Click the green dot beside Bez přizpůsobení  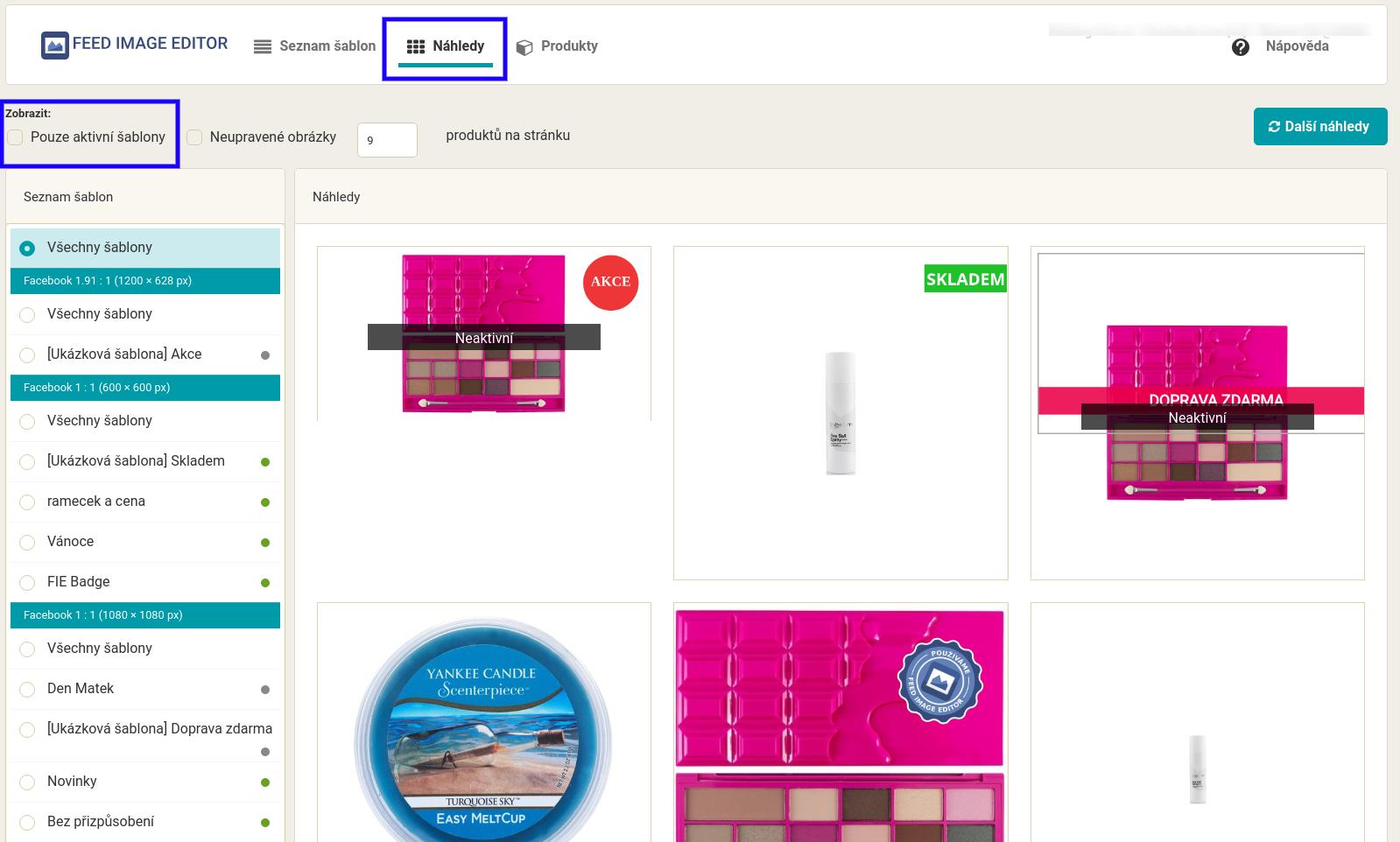(265, 823)
